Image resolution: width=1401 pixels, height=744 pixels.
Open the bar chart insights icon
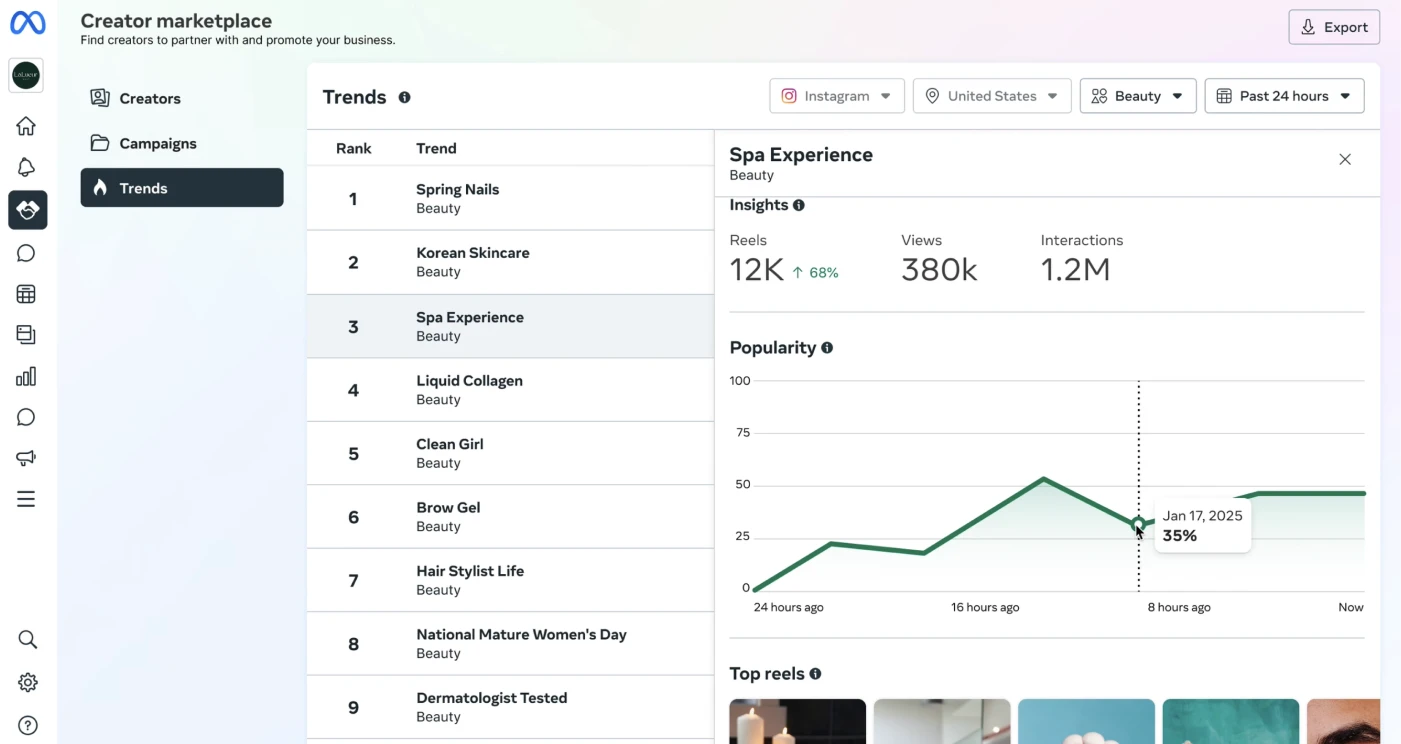26,376
